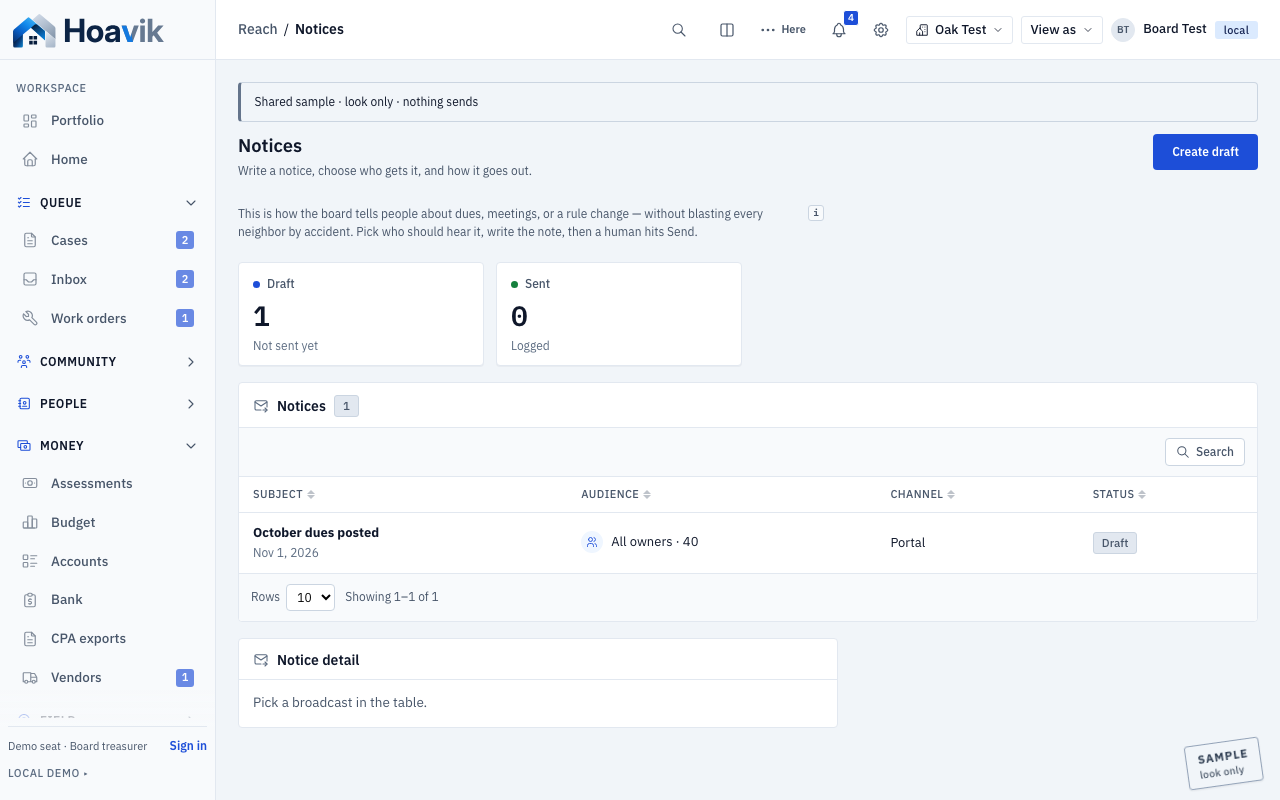Image resolution: width=1280 pixels, height=800 pixels.
Task: Collapse the Queue section
Action: click(191, 203)
